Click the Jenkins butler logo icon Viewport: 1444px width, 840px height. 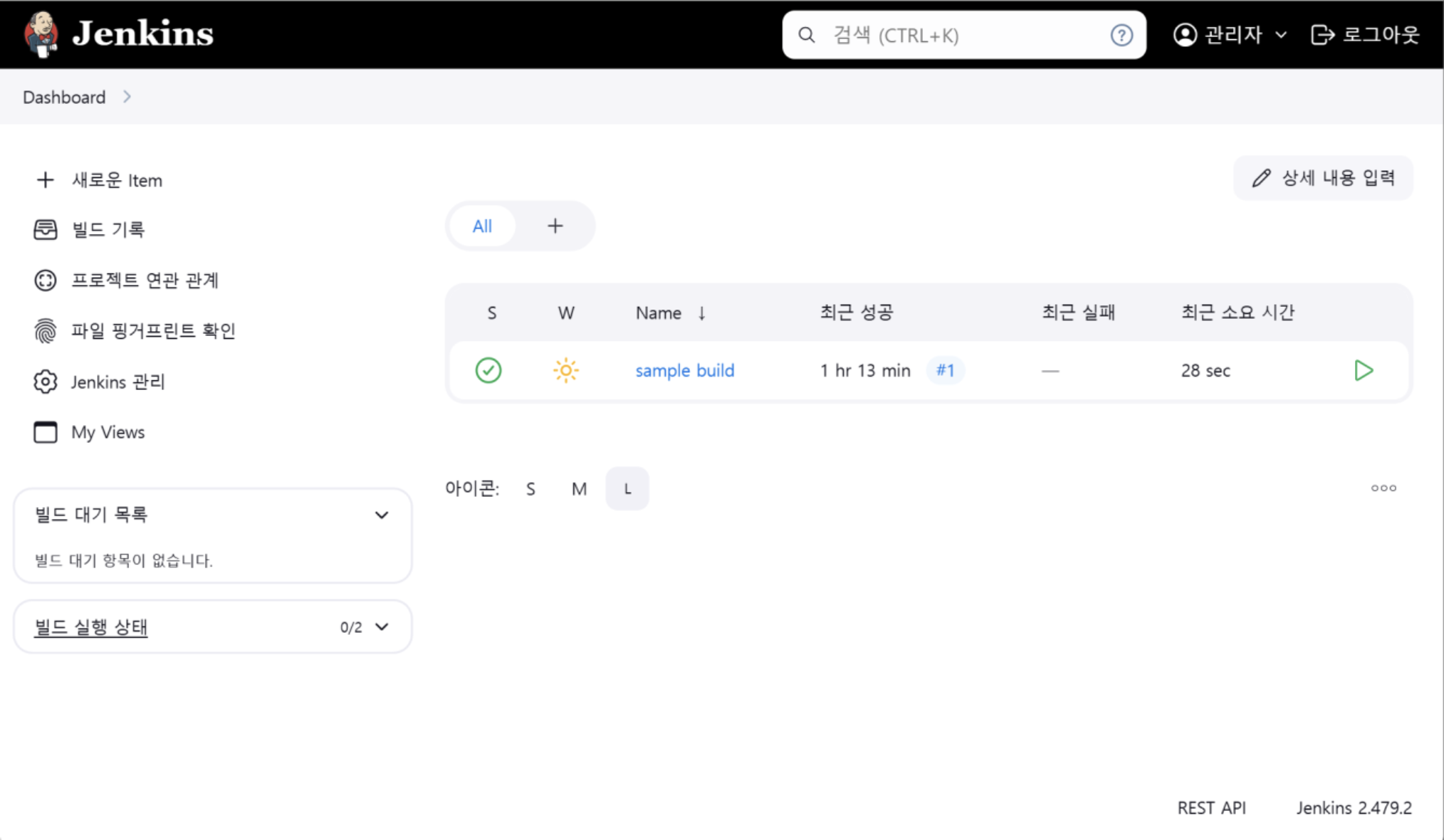pos(41,33)
